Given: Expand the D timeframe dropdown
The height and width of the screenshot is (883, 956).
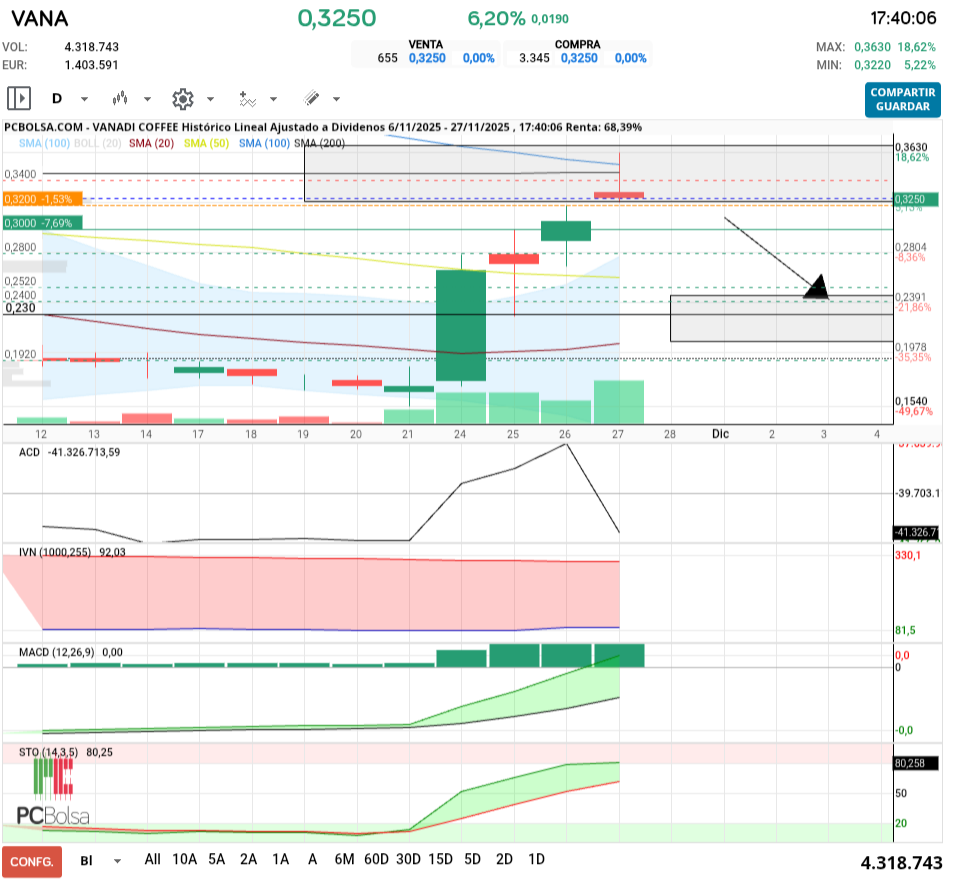Looking at the screenshot, I should pos(70,99).
